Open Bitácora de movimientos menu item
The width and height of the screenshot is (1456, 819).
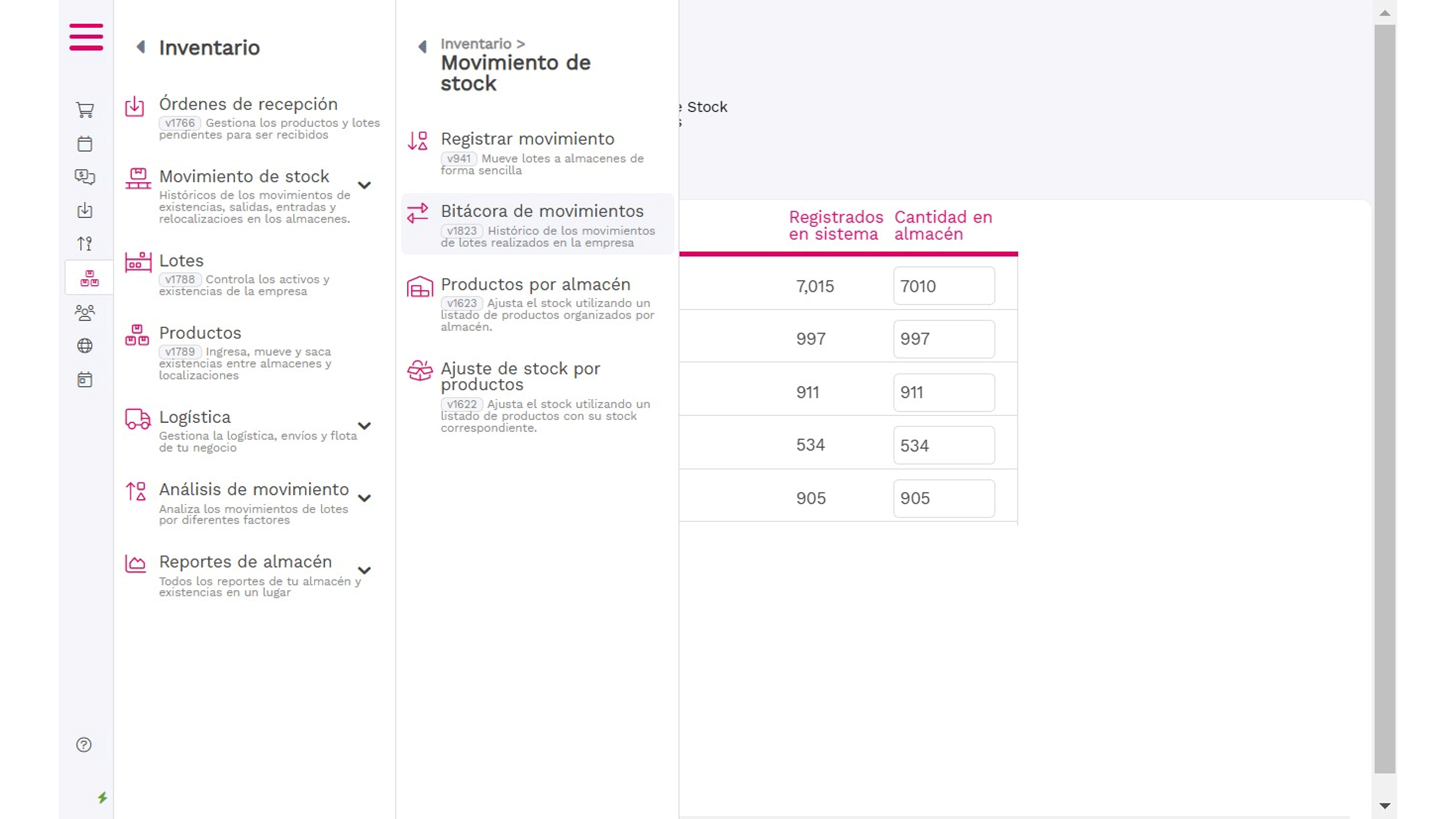[x=542, y=211]
